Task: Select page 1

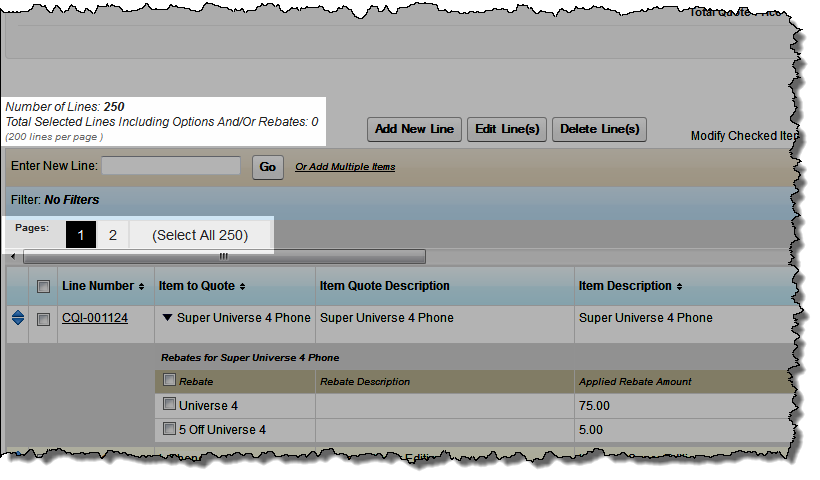Action: pyautogui.click(x=81, y=235)
